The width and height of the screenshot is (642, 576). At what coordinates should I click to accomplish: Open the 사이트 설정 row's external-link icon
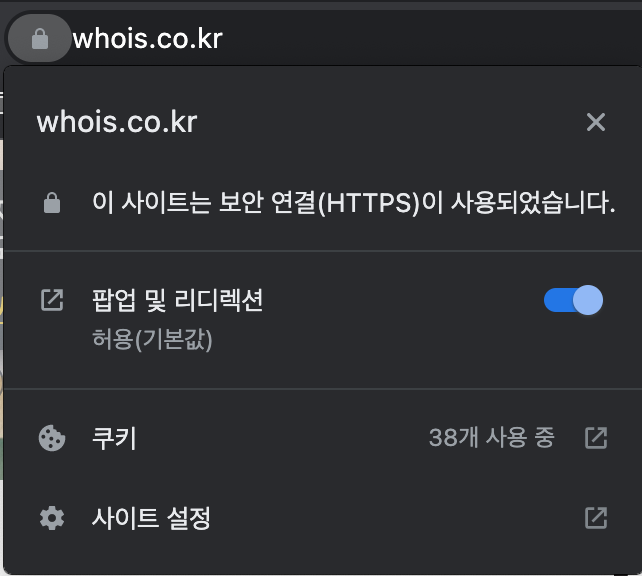click(596, 518)
